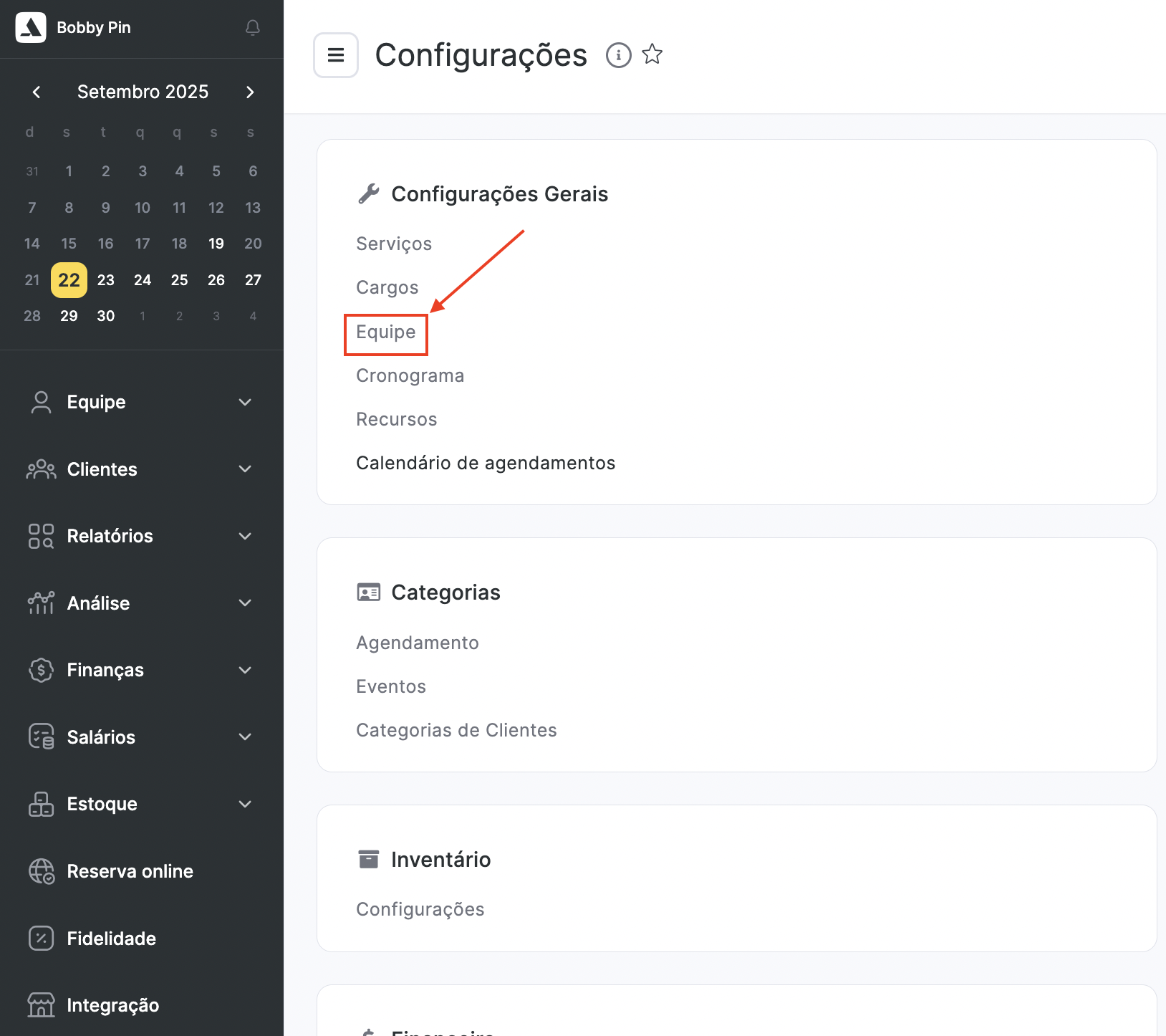This screenshot has height=1036, width=1166.
Task: Select day 26 in the calendar
Action: point(216,280)
